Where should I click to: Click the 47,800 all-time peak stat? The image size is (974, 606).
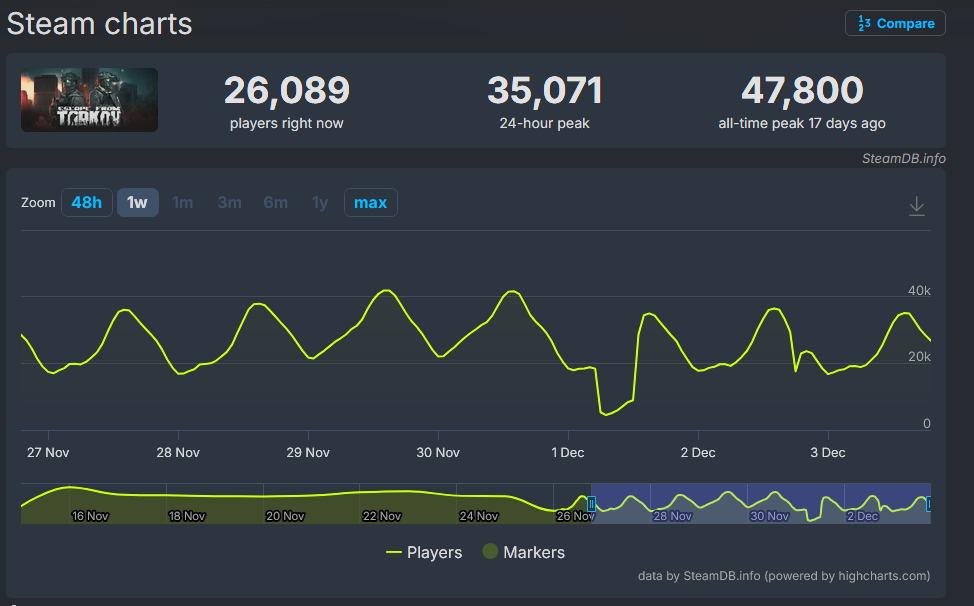802,101
